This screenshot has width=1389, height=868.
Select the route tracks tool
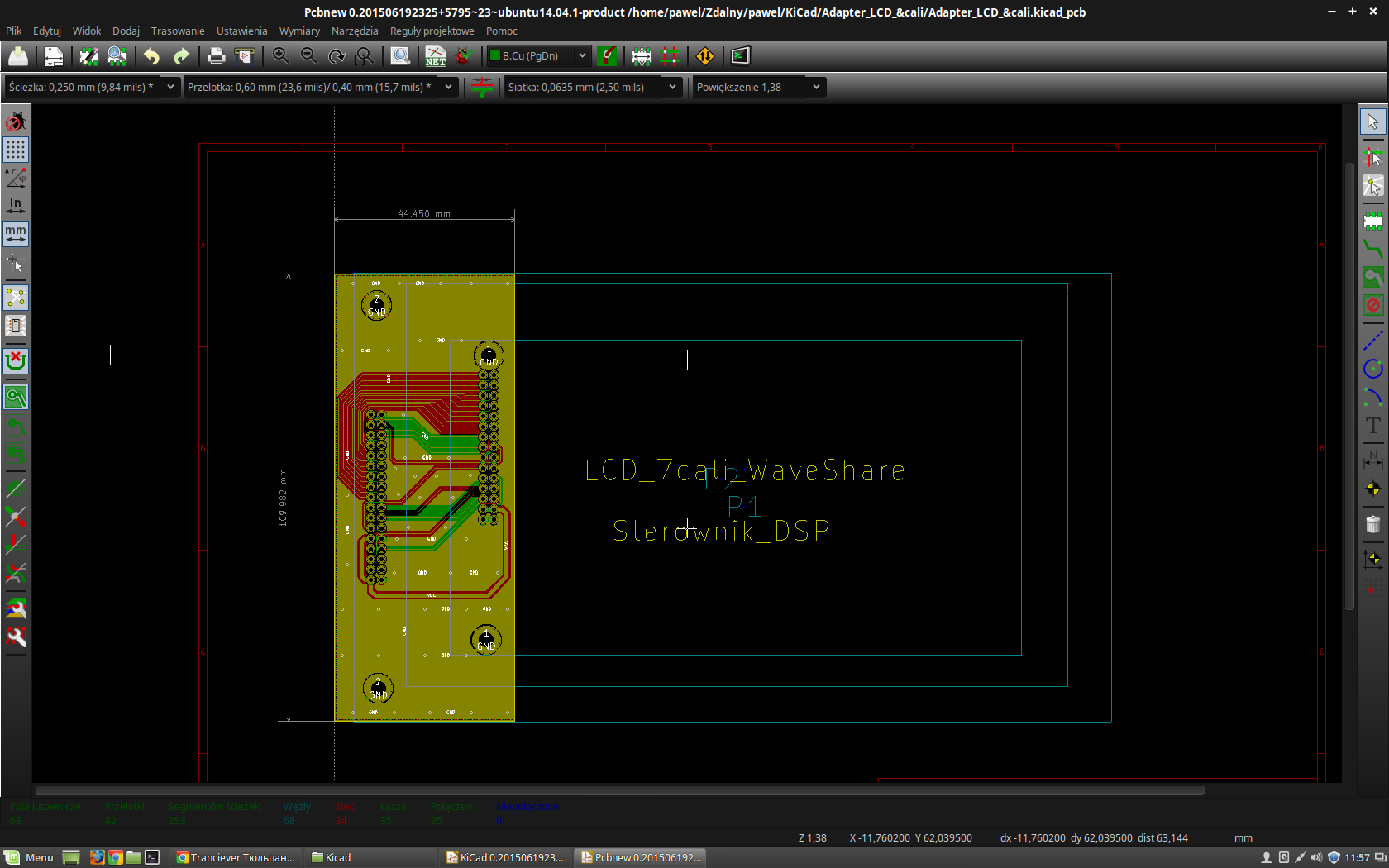[x=1372, y=248]
